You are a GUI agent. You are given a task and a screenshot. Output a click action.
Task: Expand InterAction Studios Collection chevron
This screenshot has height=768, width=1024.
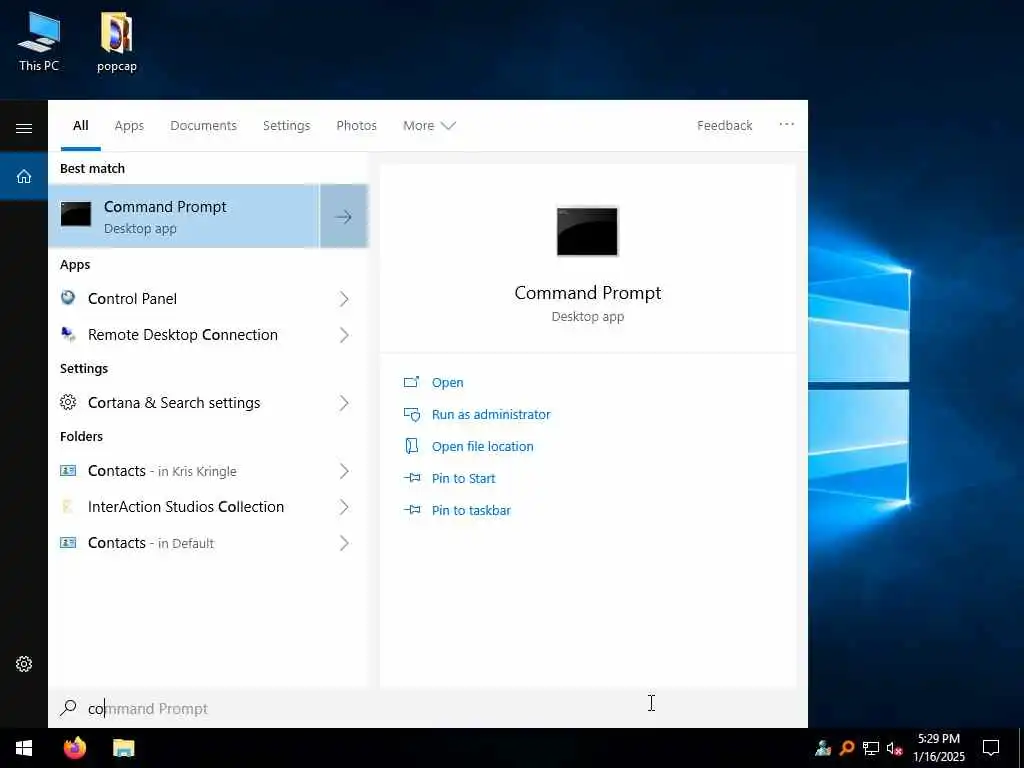(344, 507)
